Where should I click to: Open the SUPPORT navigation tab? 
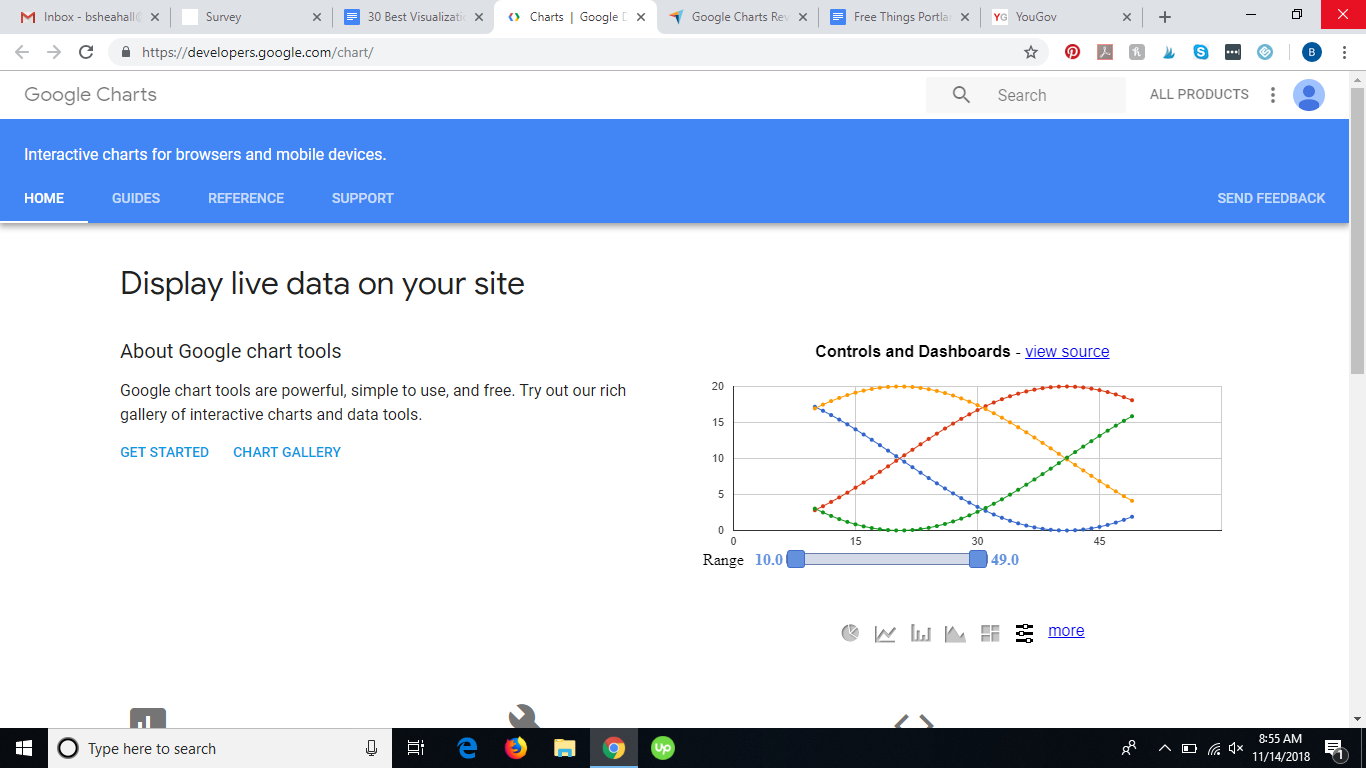[363, 198]
